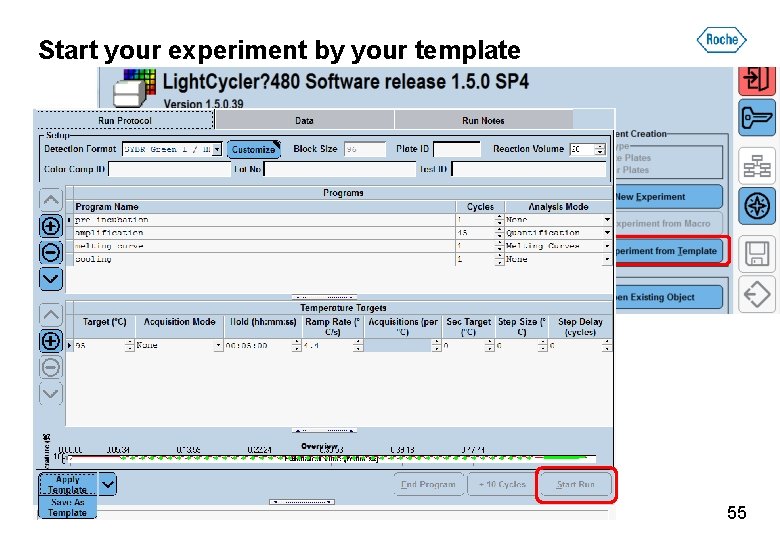Click New Experiment from Macro button

pos(669,224)
